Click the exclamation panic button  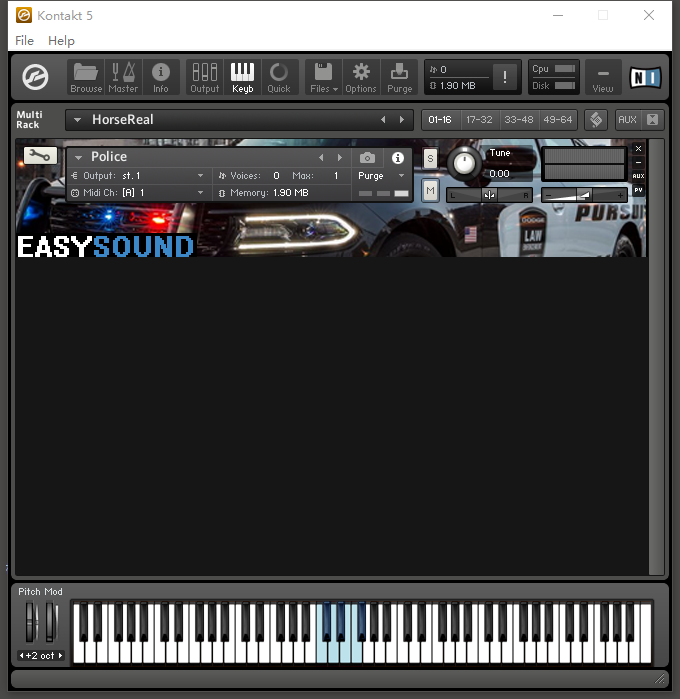click(x=505, y=77)
